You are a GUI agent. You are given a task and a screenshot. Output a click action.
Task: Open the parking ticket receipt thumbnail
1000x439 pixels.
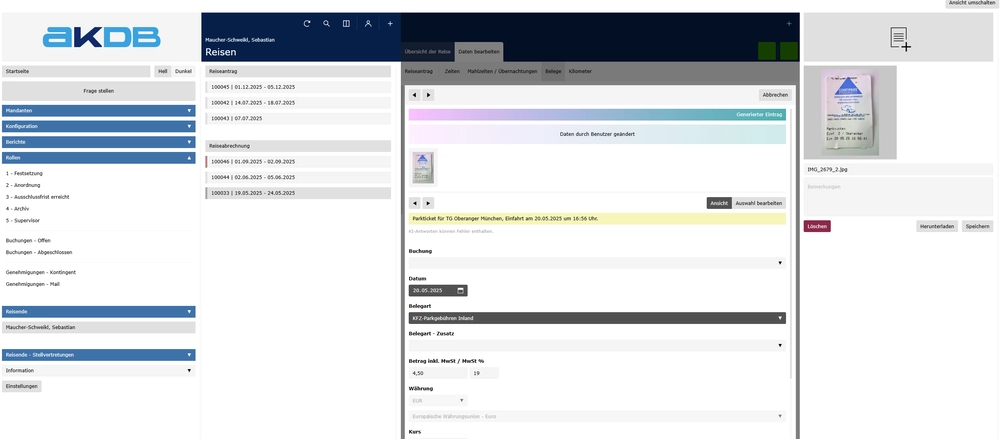[x=423, y=168]
